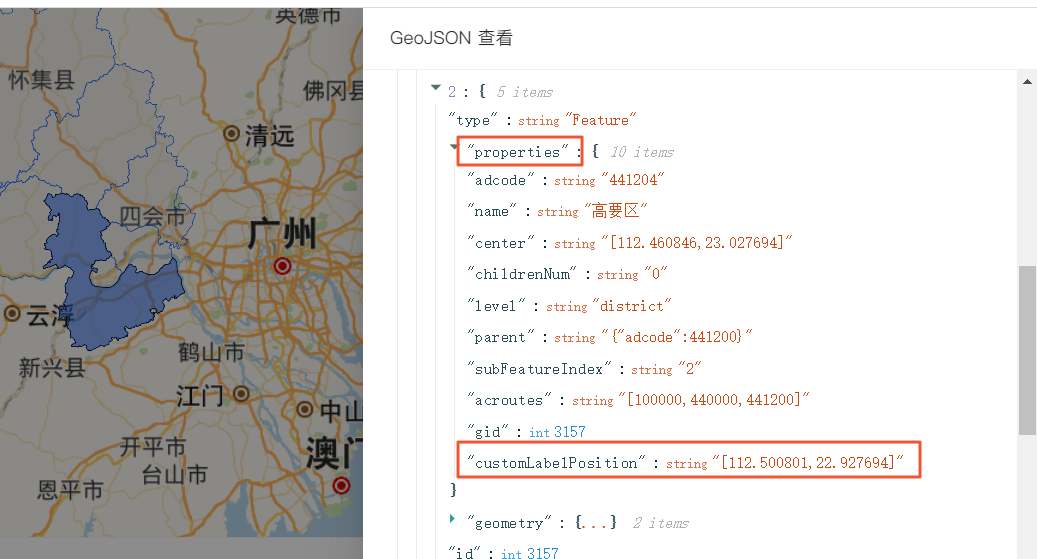Screen dimensions: 1037x559
Task: Click the 怀集县 label on map
Action: [41, 81]
